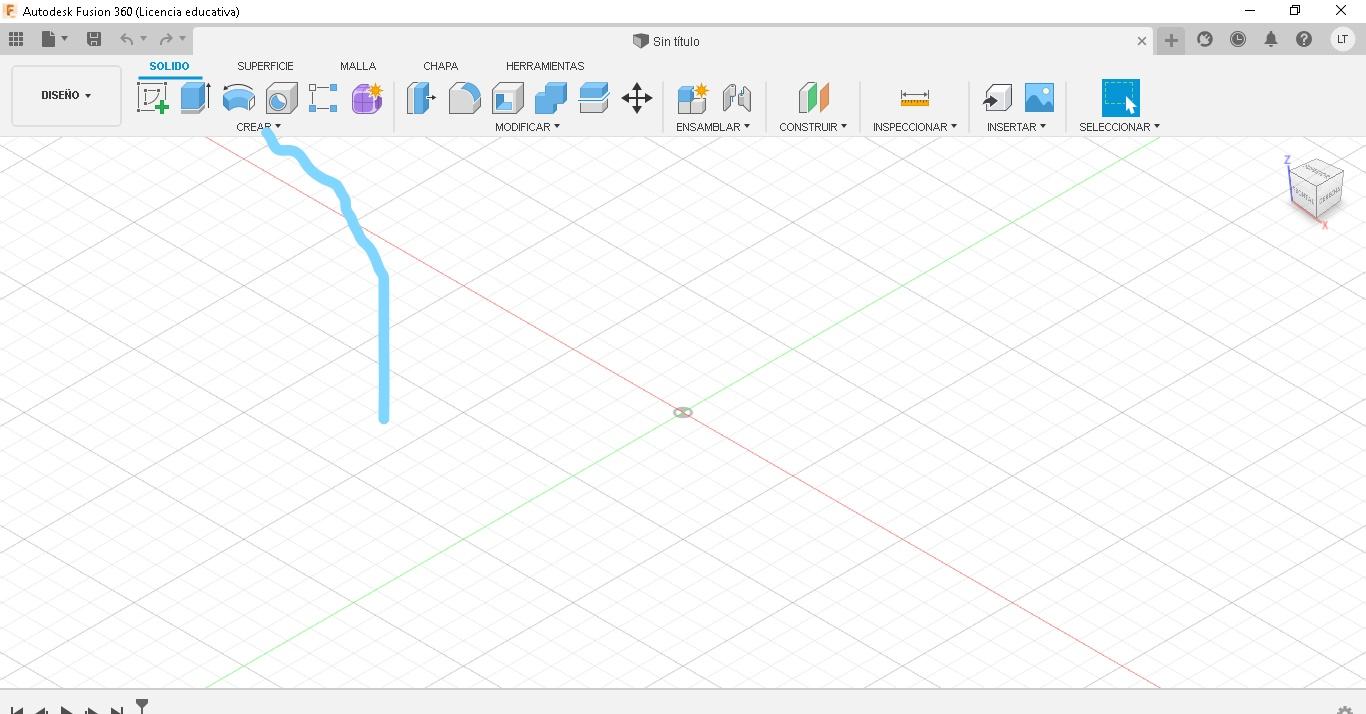
Task: Expand the ENSAMBLAR dropdown menu
Action: click(x=713, y=127)
